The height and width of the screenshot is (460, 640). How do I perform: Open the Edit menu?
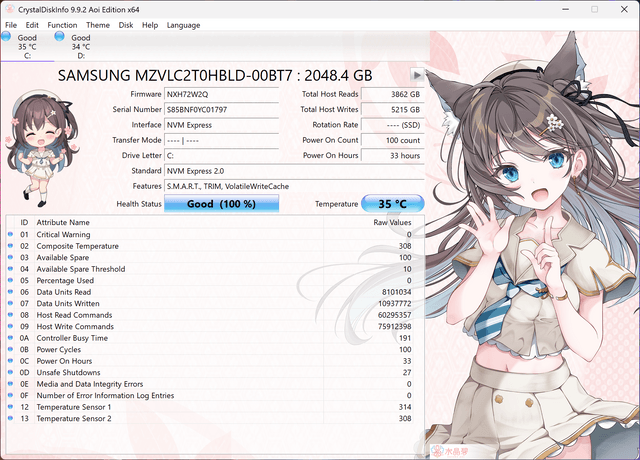coord(32,25)
